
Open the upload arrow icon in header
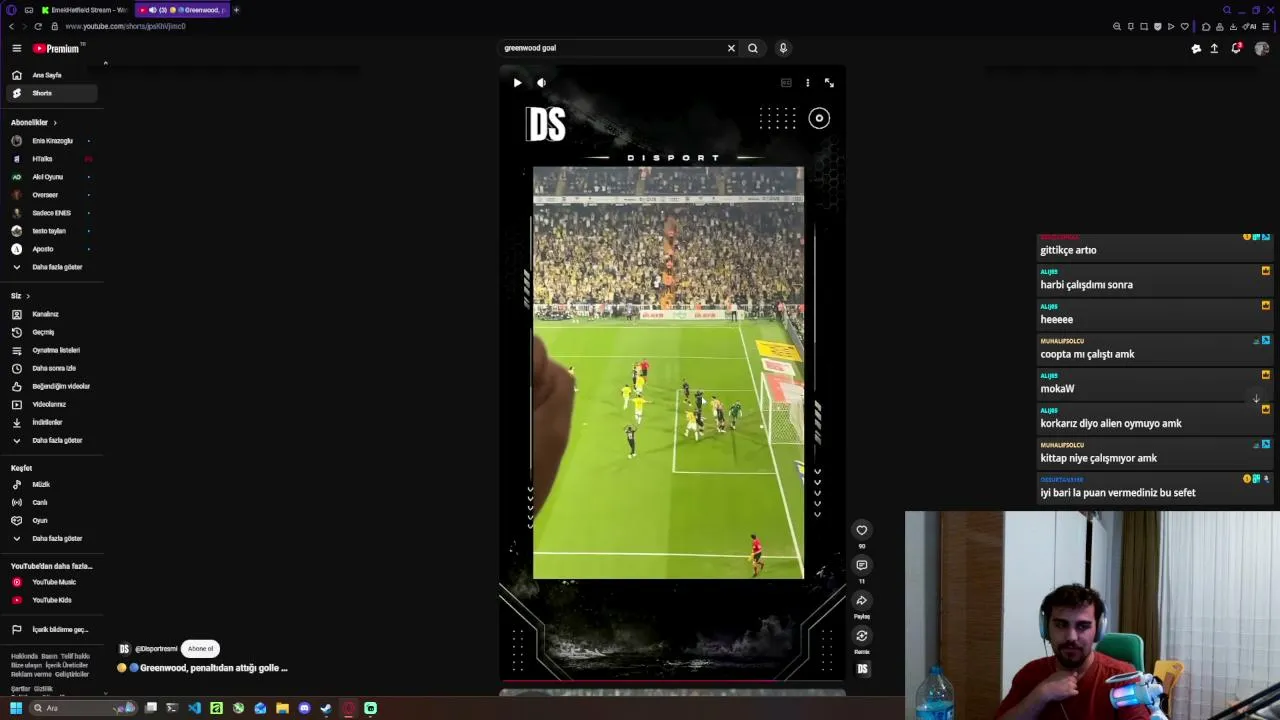(x=1214, y=48)
